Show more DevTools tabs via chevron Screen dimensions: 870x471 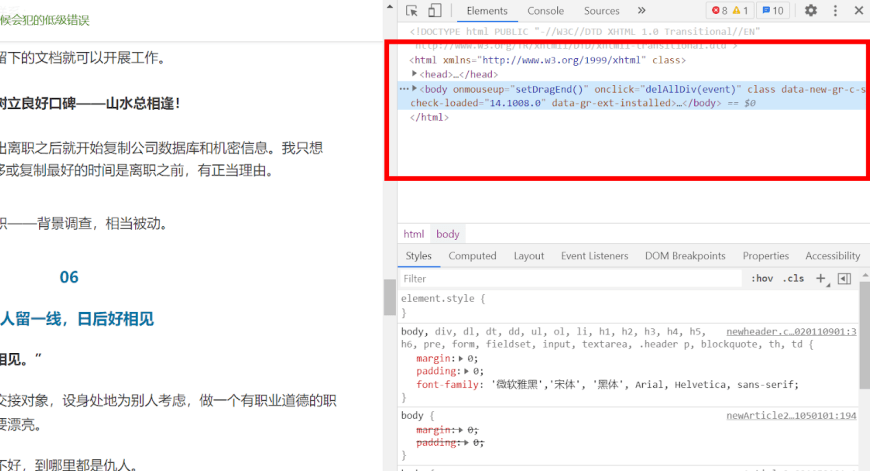(641, 11)
